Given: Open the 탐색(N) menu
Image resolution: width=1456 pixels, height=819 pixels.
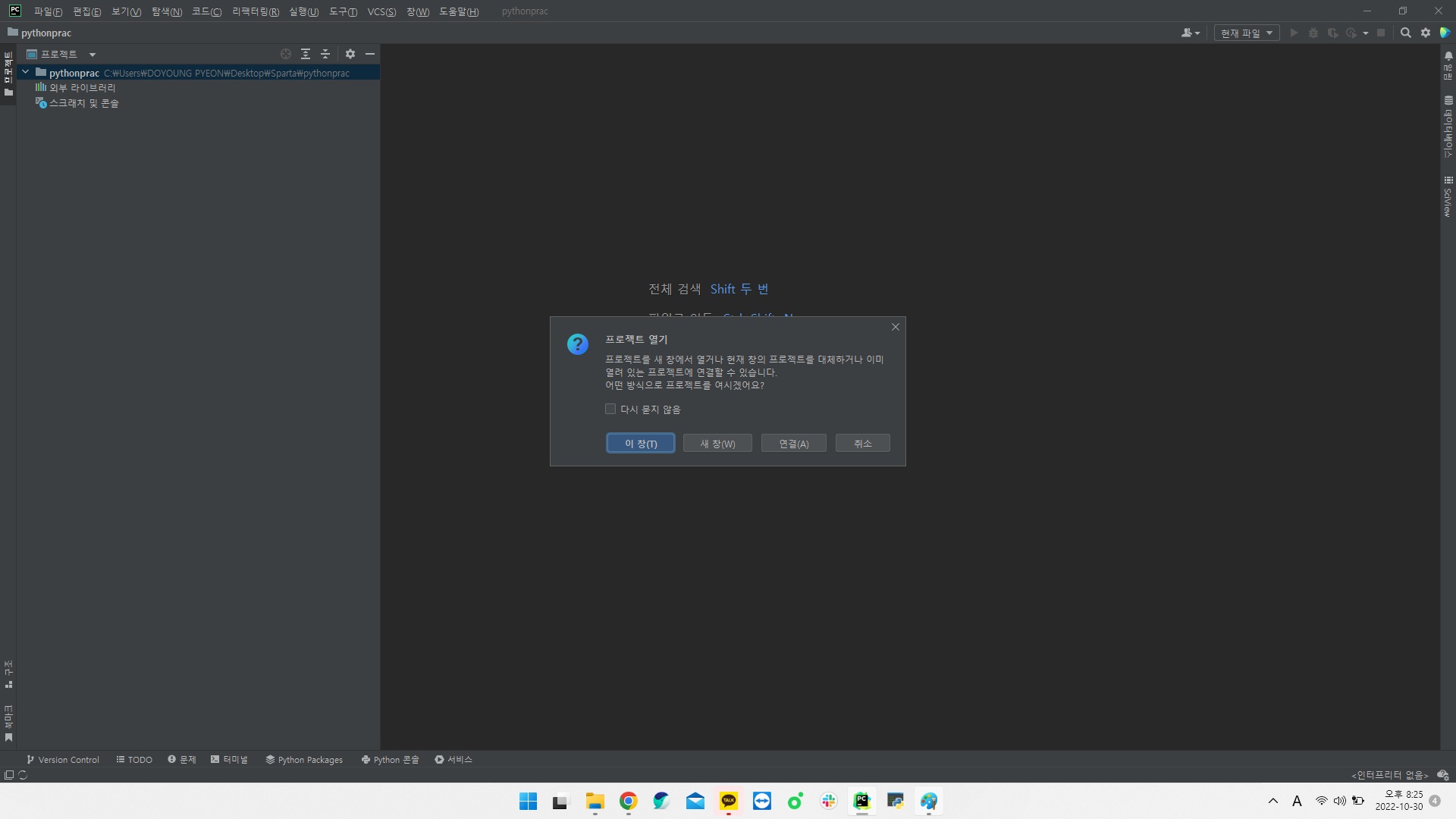Looking at the screenshot, I should pyautogui.click(x=167, y=11).
